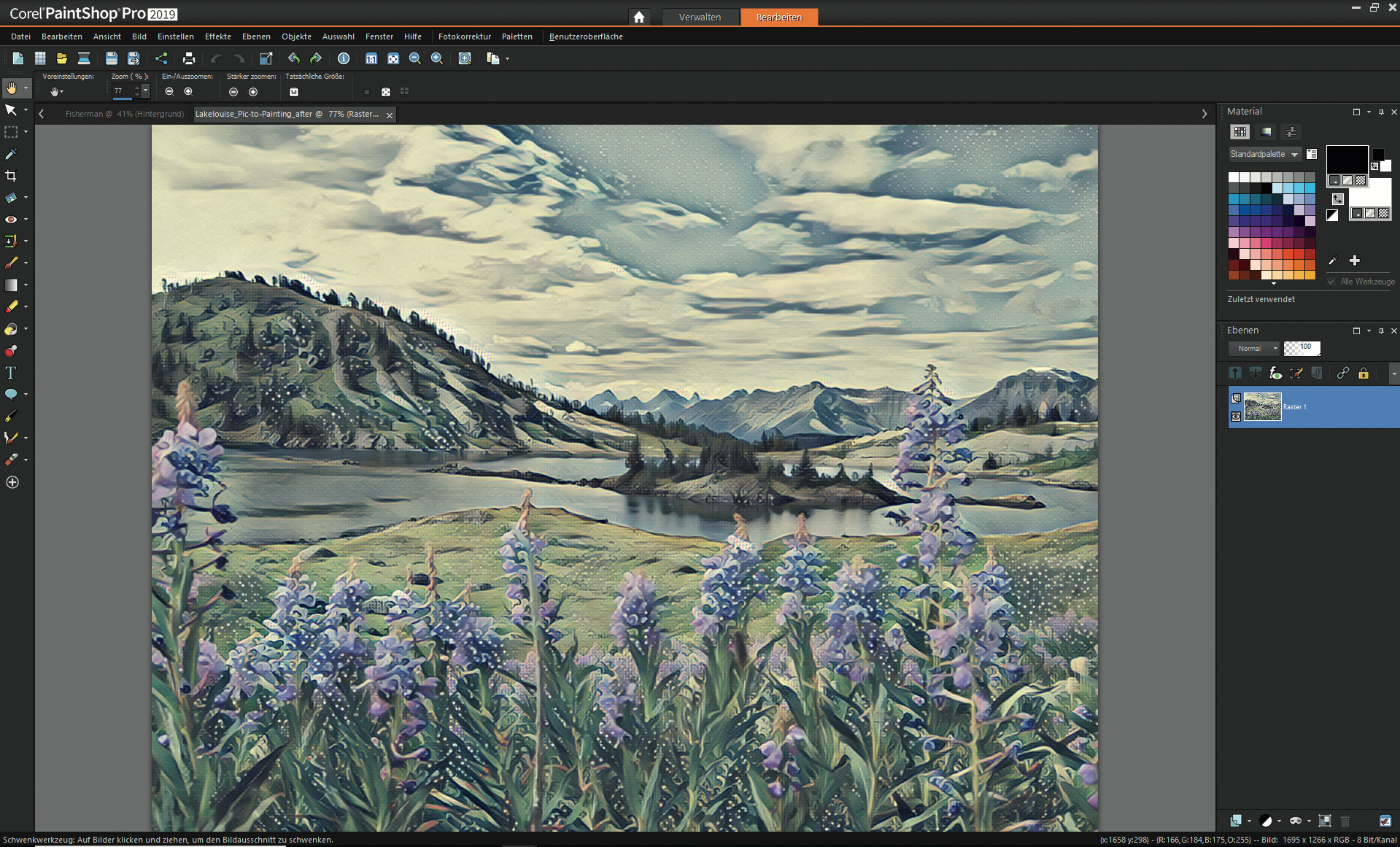Click the actual size 1:1 button
Screen dimensions: 1400x847
(x=294, y=92)
